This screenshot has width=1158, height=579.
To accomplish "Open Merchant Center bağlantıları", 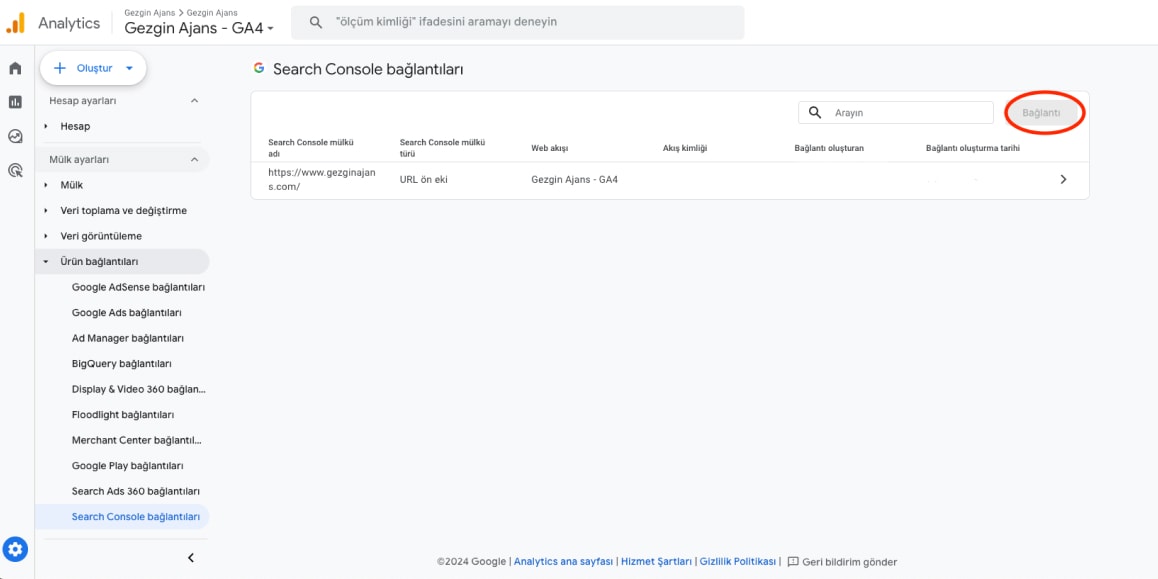I will [137, 440].
